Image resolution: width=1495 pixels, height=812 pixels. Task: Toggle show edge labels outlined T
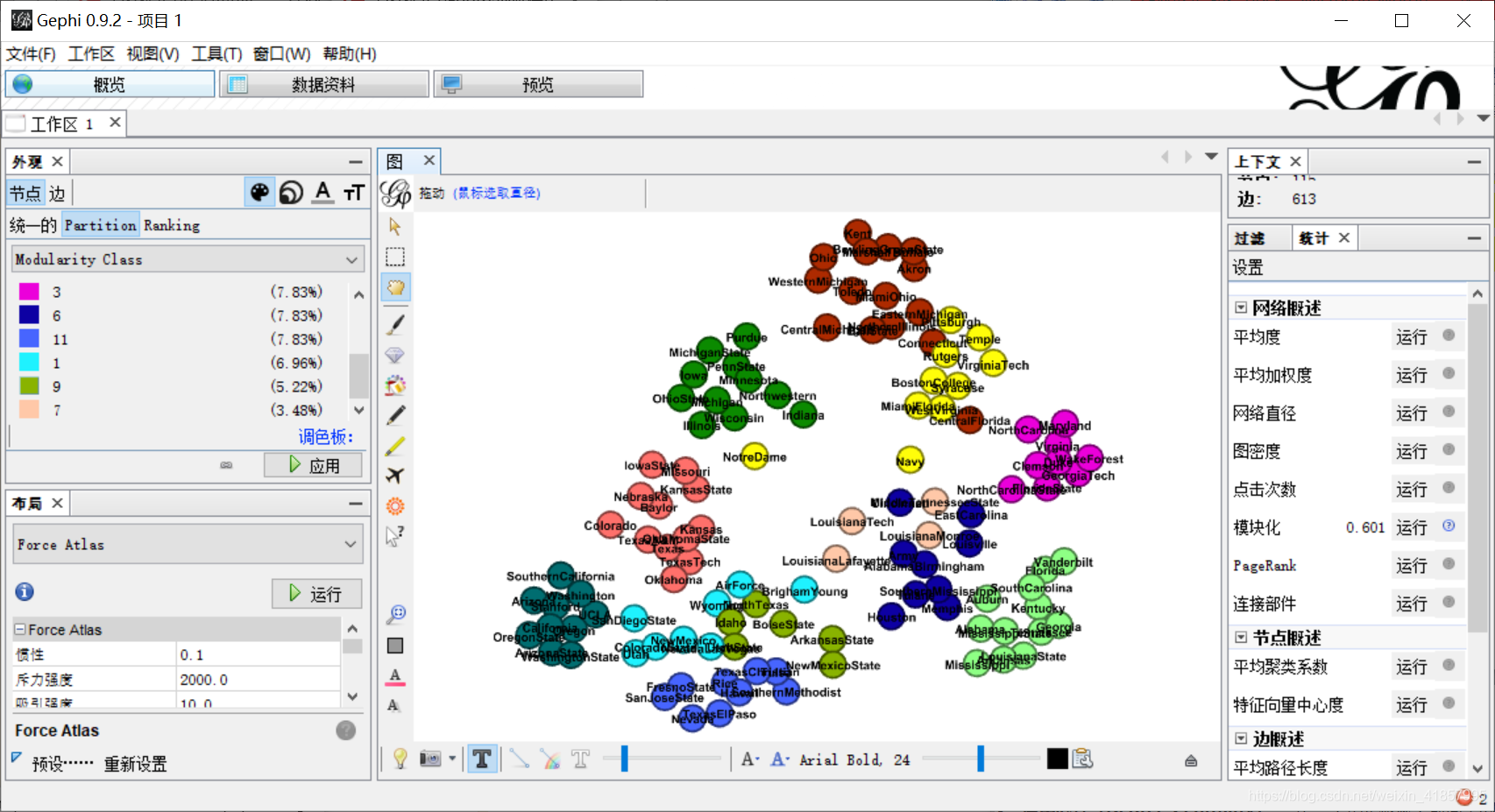point(581,759)
